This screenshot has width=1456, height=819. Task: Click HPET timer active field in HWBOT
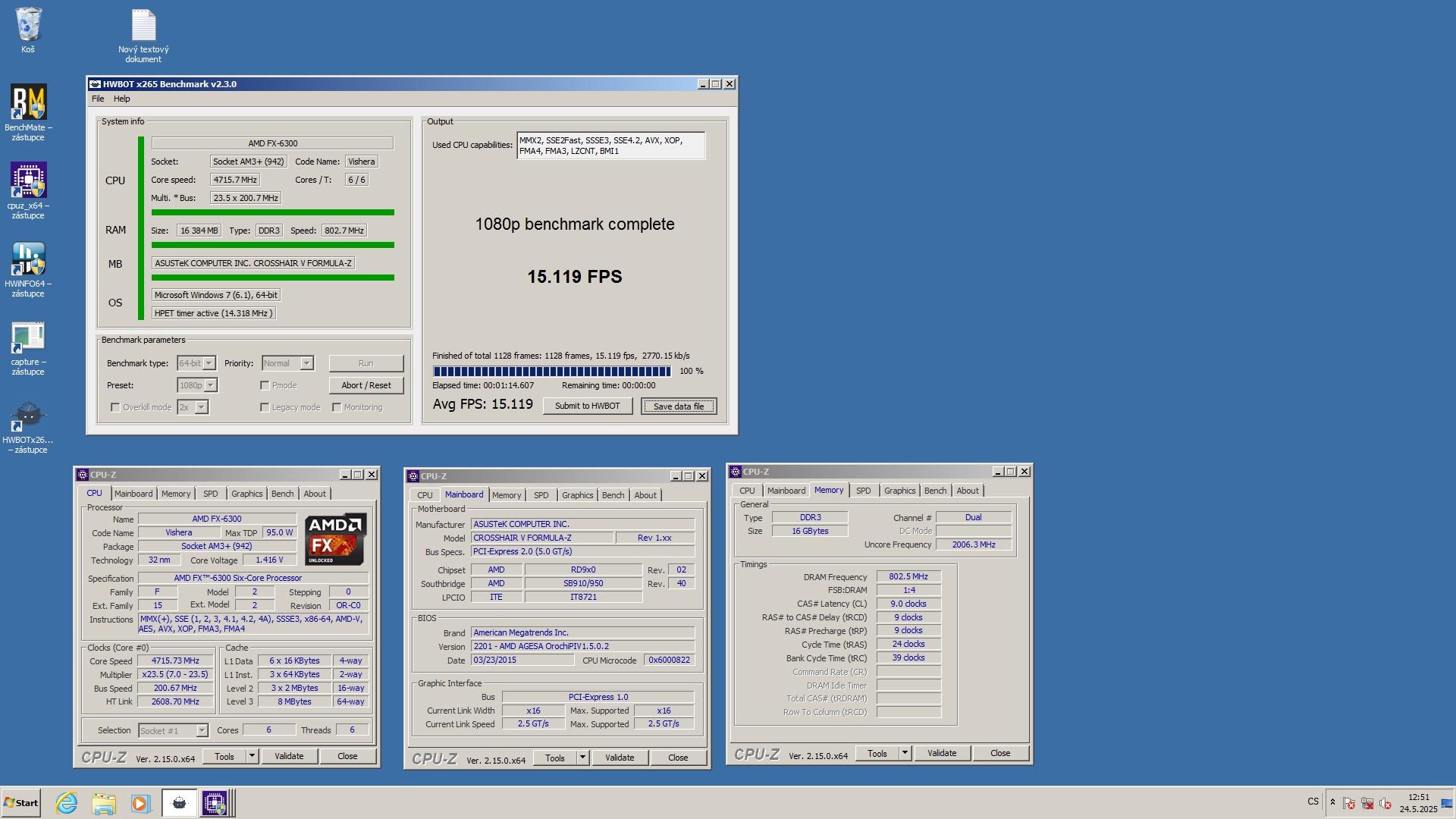click(x=213, y=313)
